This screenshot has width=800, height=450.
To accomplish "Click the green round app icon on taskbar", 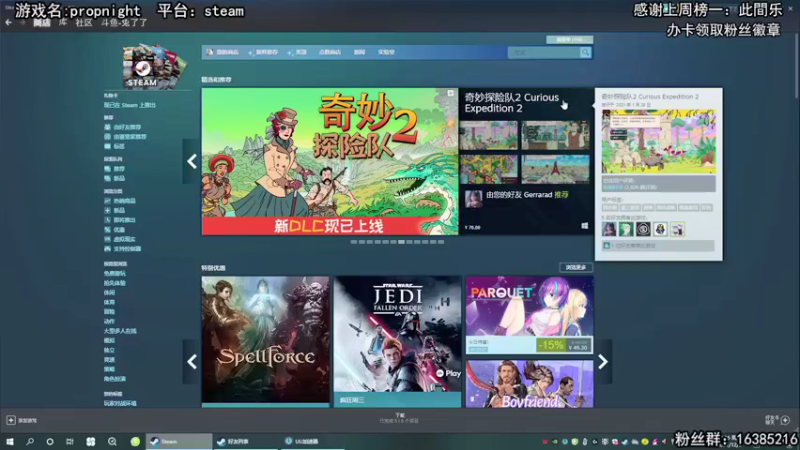I will 135,441.
